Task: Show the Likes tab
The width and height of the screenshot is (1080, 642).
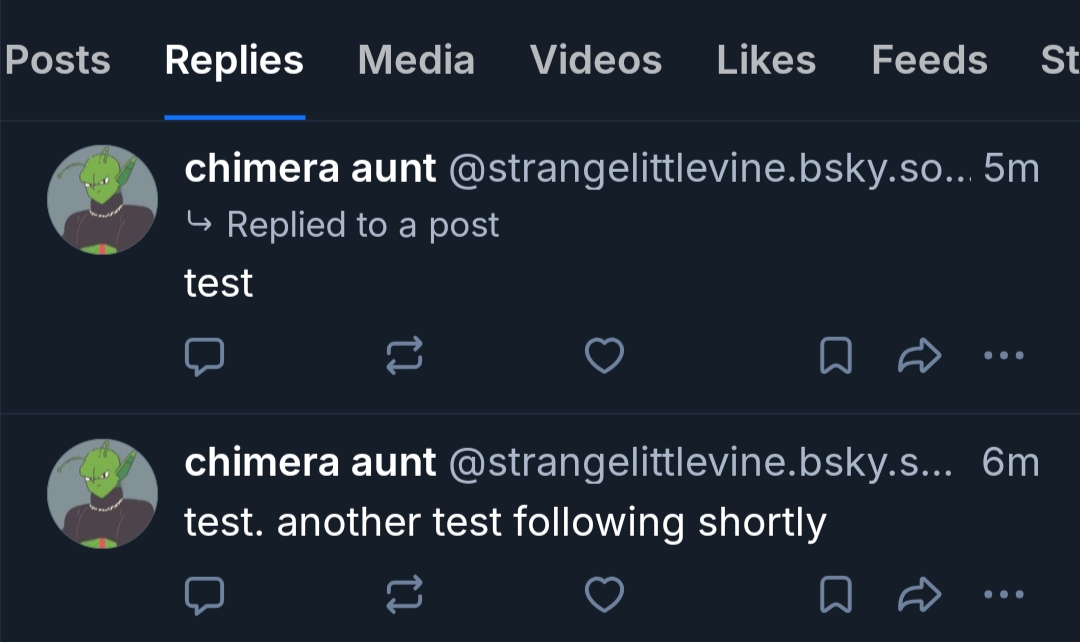Action: click(766, 61)
